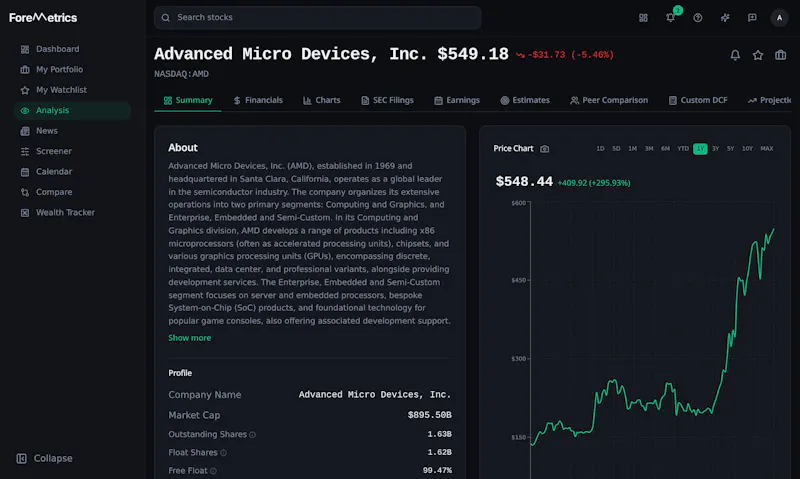This screenshot has height=479, width=800.
Task: Select the 6M chart range
Action: (x=665, y=148)
